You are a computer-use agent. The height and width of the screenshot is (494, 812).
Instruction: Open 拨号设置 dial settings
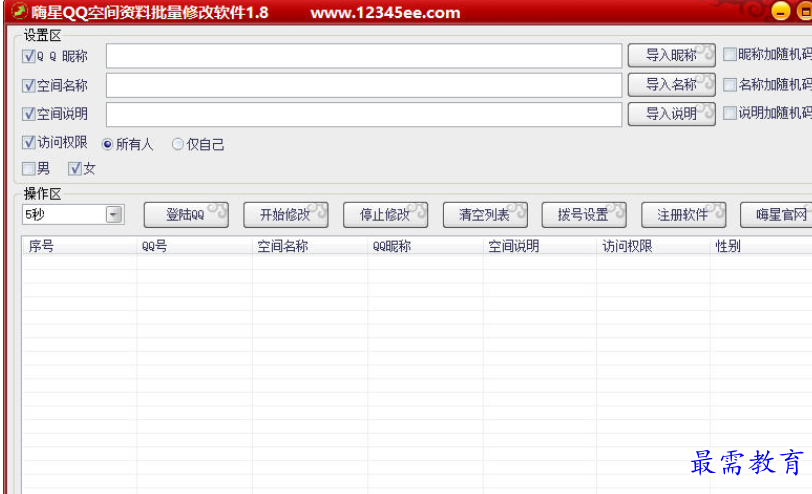tap(584, 214)
